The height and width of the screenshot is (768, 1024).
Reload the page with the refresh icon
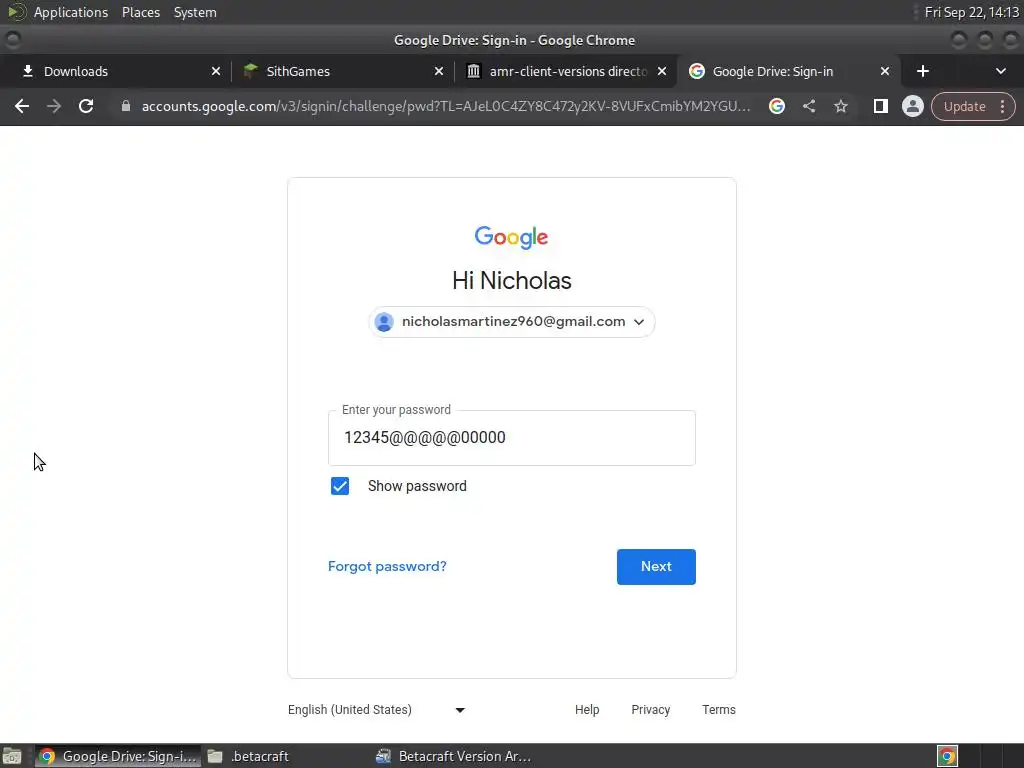(86, 106)
